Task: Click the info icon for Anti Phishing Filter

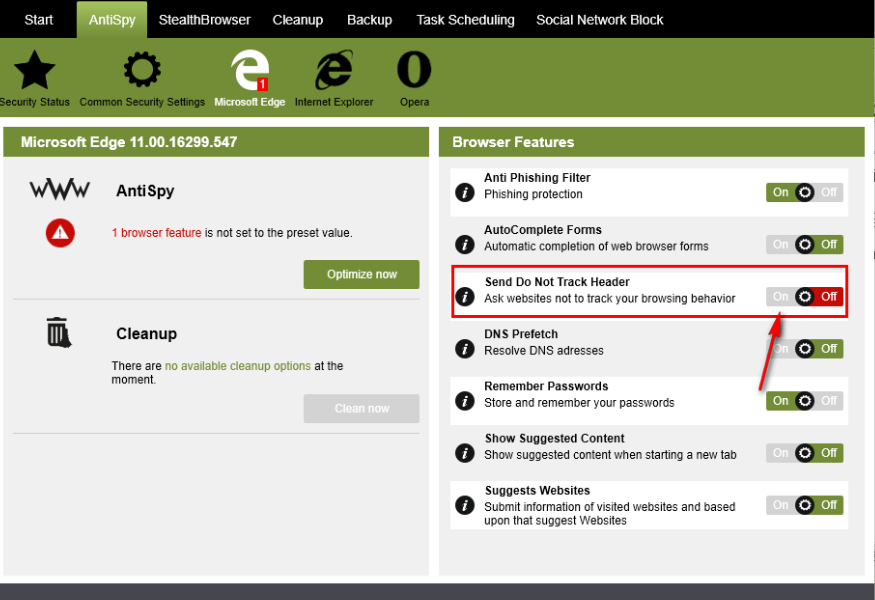Action: pos(465,193)
